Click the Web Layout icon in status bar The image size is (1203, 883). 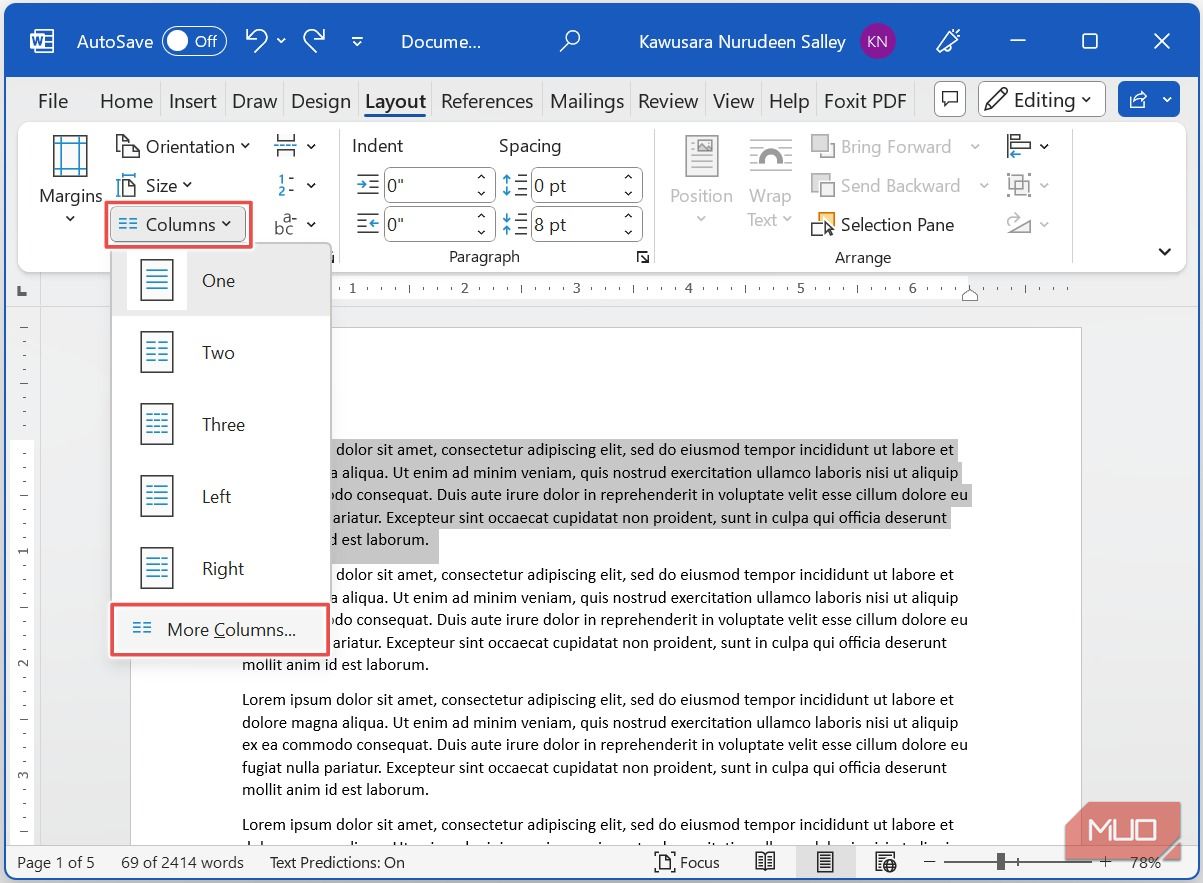click(884, 862)
